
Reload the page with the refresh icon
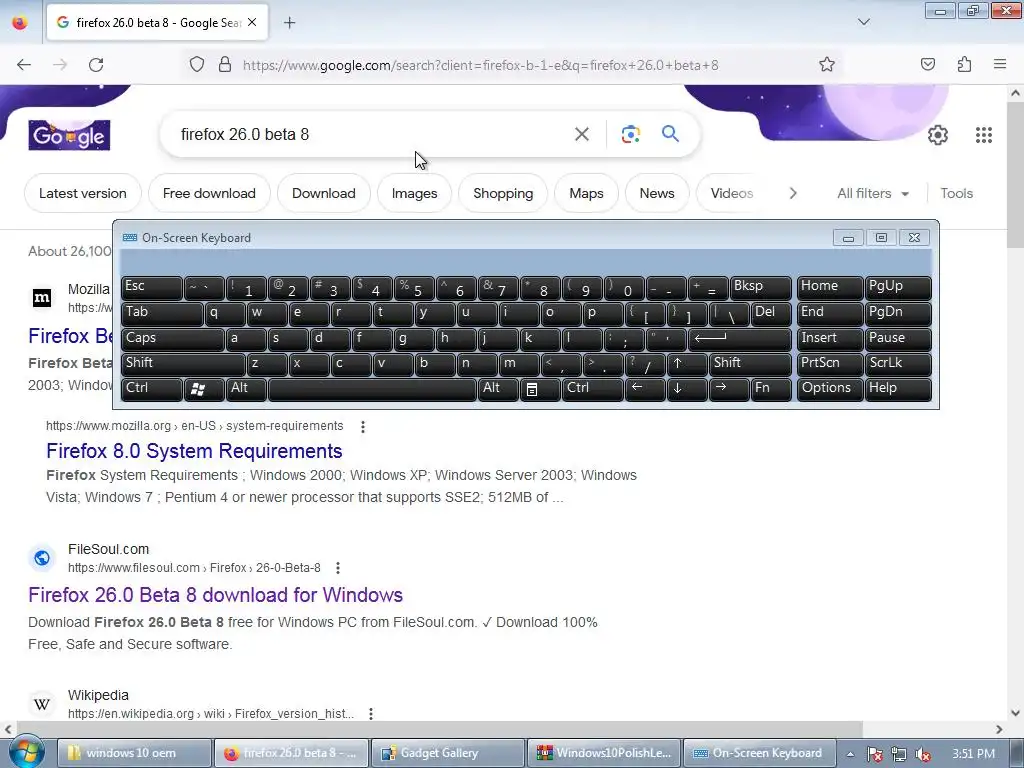96,65
